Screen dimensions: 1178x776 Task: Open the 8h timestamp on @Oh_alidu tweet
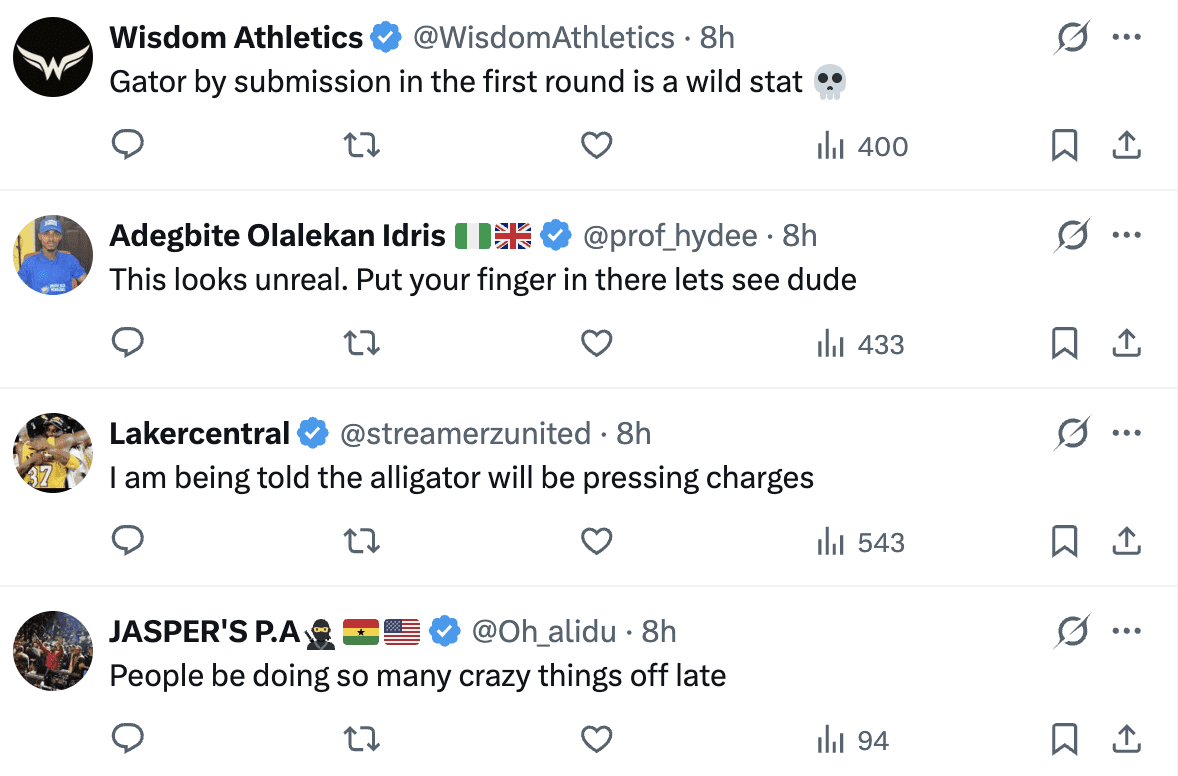pyautogui.click(x=659, y=632)
